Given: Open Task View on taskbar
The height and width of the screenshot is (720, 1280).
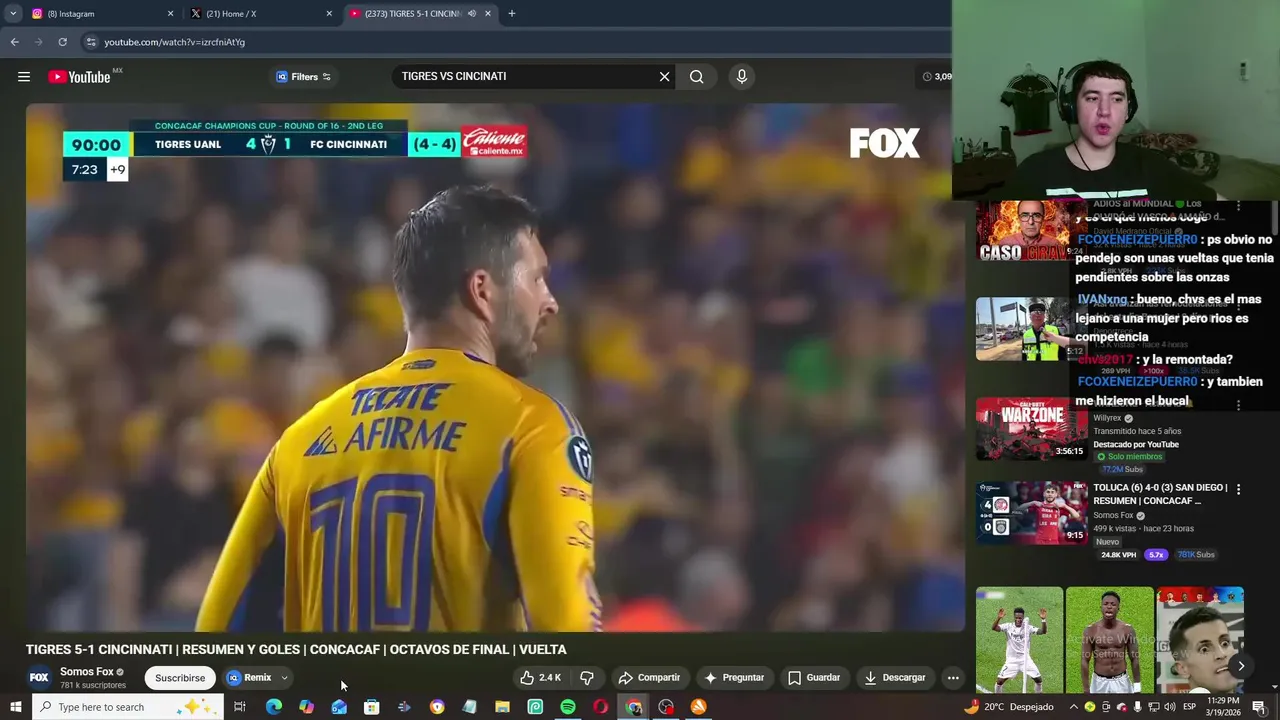Looking at the screenshot, I should coord(240,707).
